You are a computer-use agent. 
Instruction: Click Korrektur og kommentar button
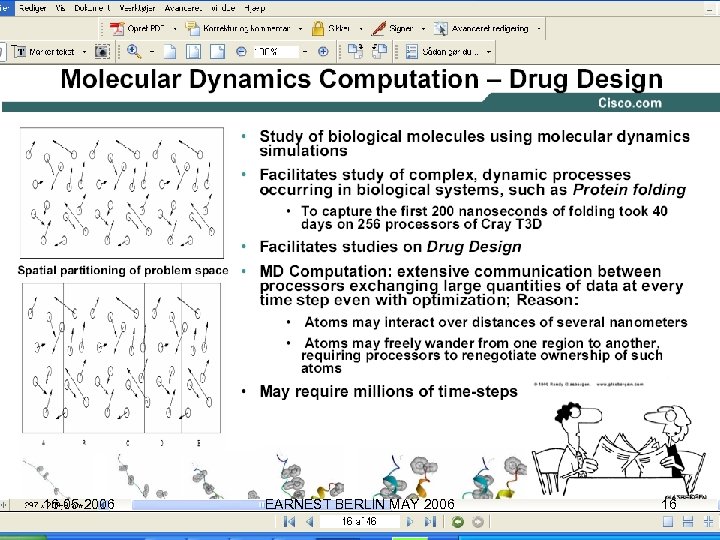238,28
